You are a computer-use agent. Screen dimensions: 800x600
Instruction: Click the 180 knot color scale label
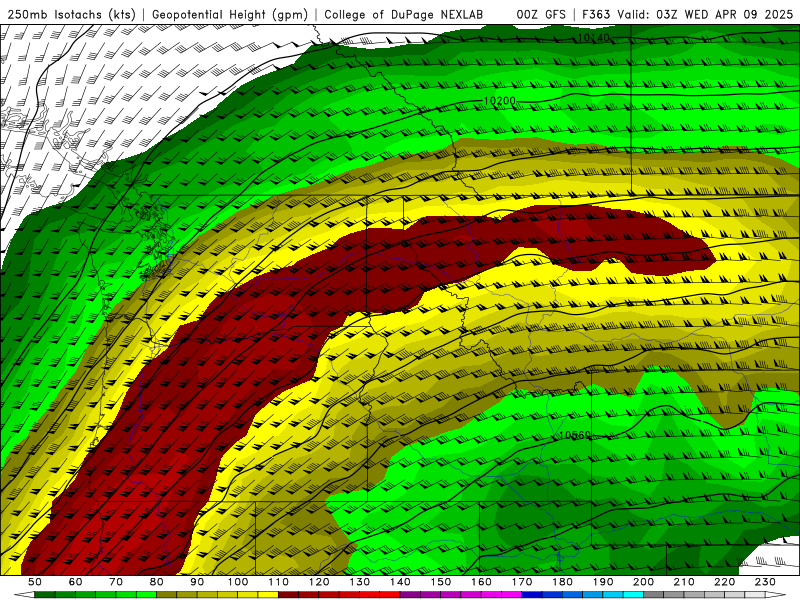562,582
